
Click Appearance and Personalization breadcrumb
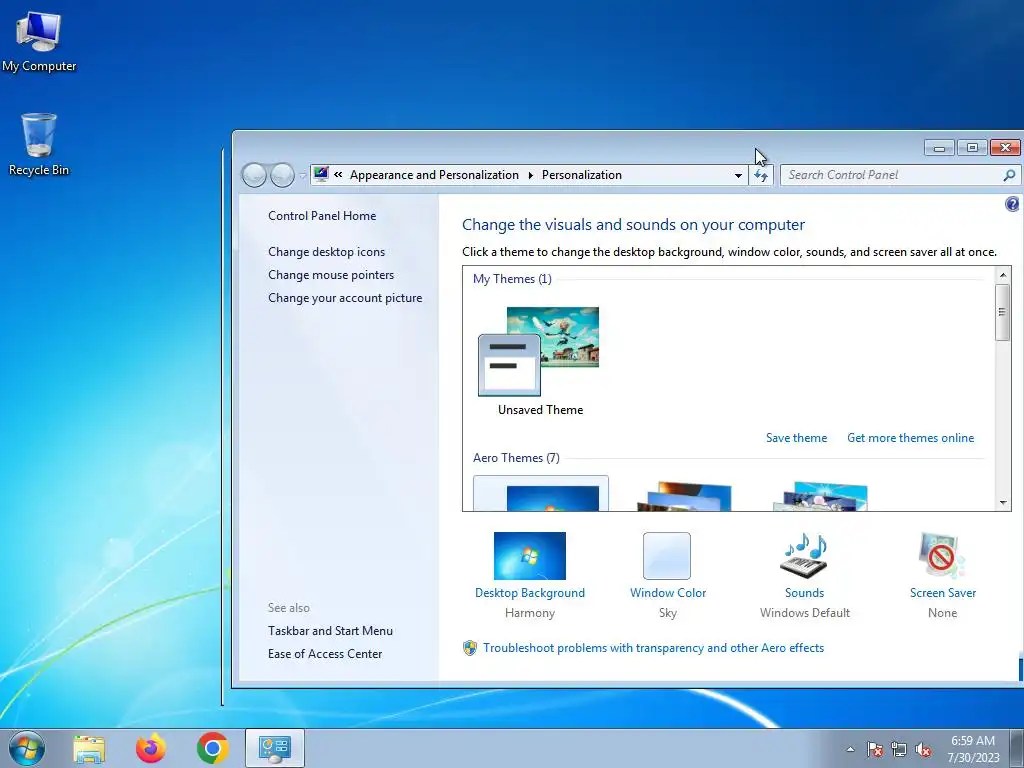pyautogui.click(x=434, y=175)
